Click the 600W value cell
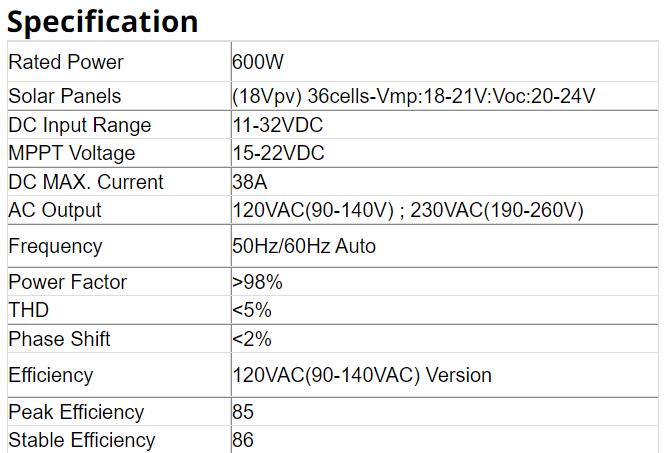Screen dimensions: 666x453 (x=258, y=62)
